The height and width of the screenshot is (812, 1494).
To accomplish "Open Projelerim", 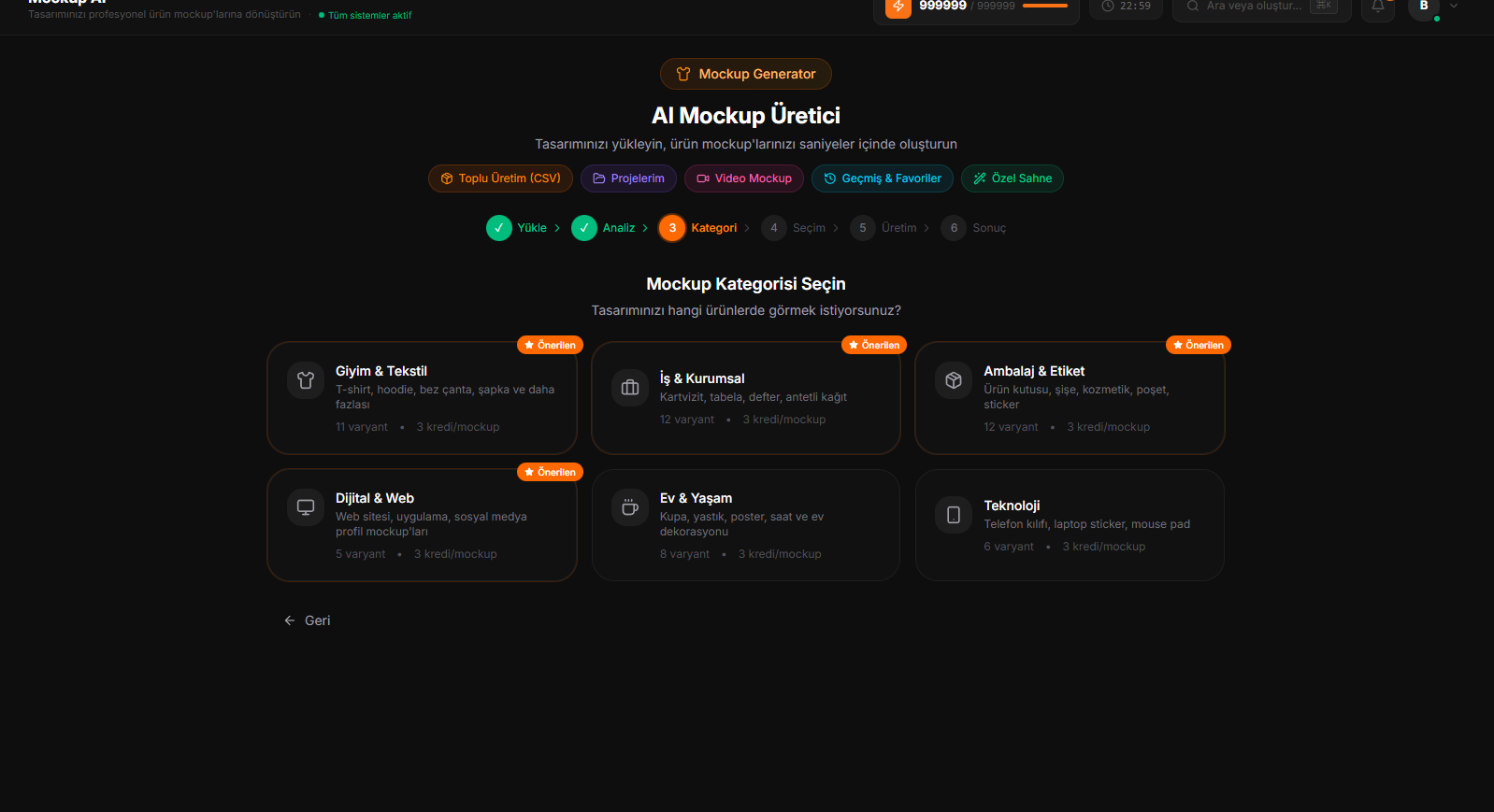I will pos(628,178).
